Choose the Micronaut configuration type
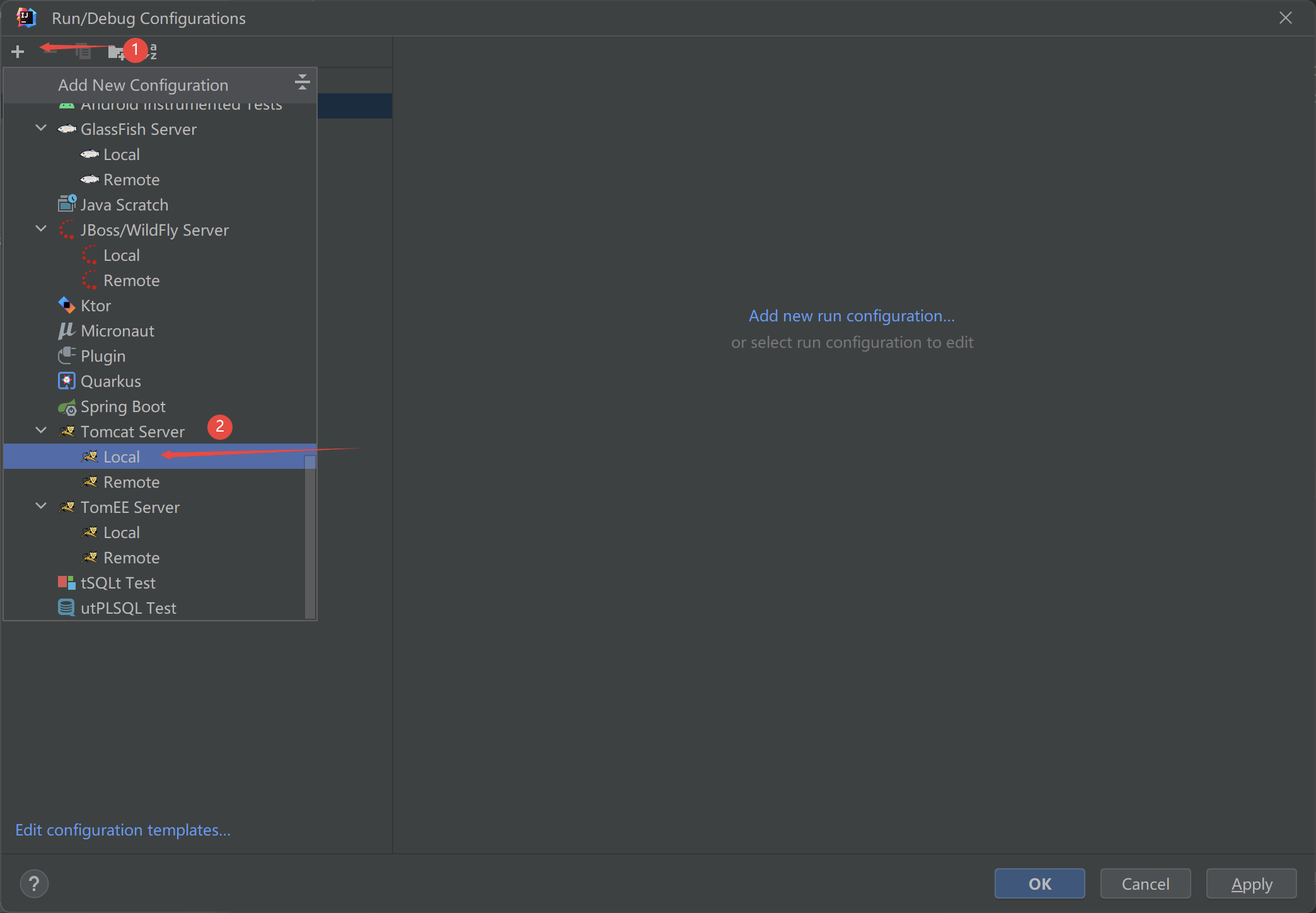Viewport: 1316px width, 913px height. 117,331
